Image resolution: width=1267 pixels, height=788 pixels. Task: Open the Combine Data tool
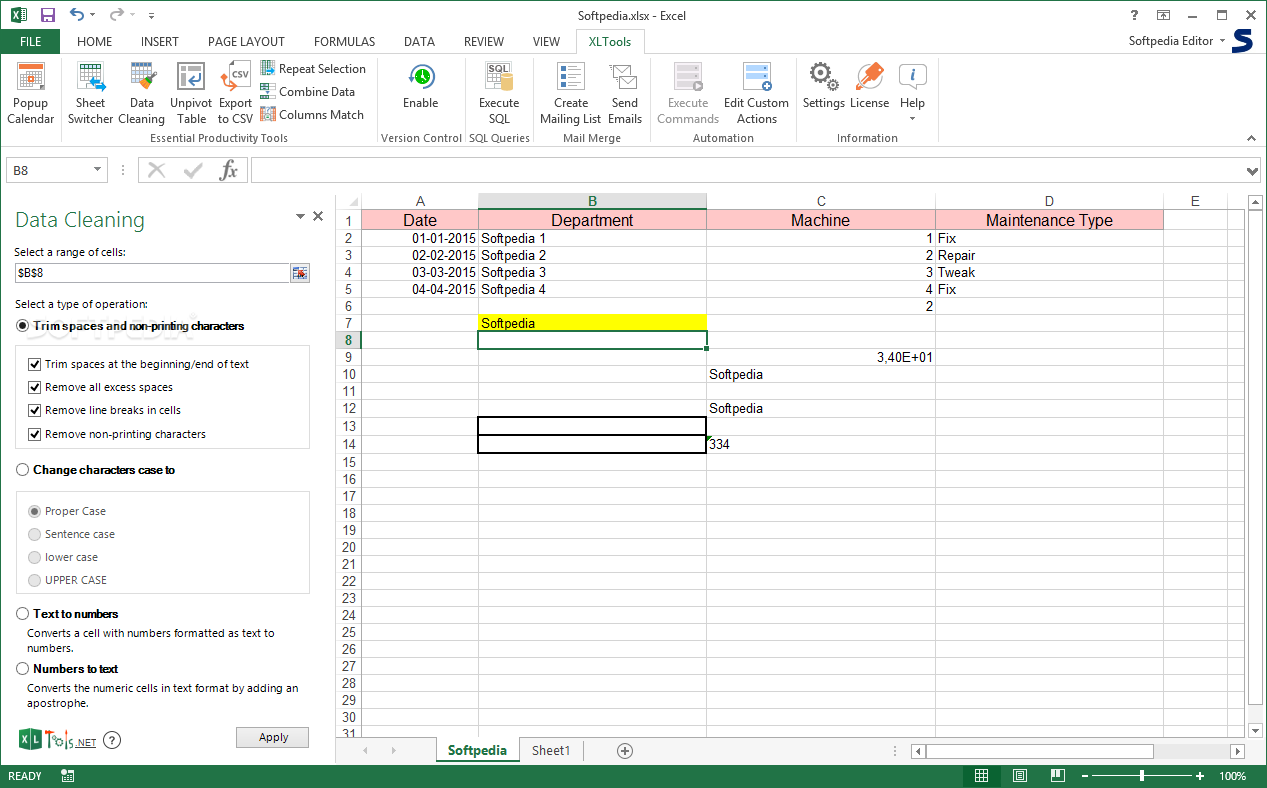pos(308,92)
